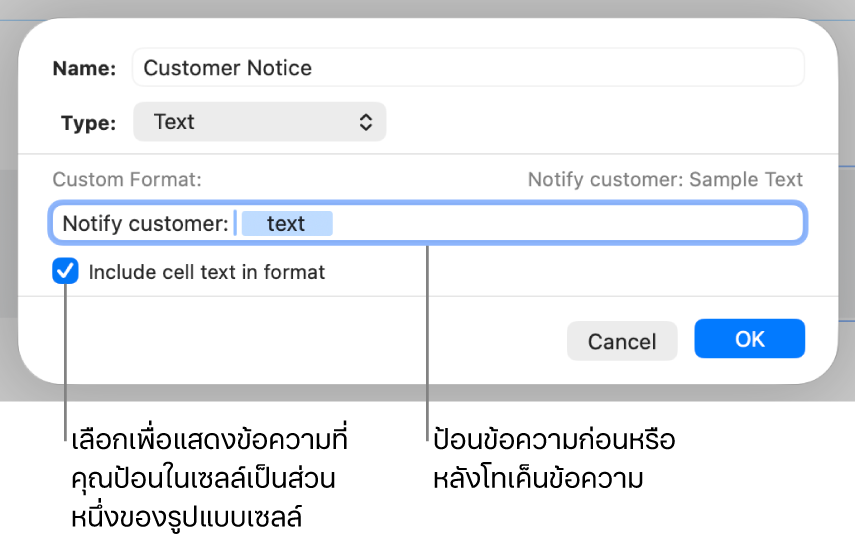Click the 'Name:' label
This screenshot has height=547, width=857.
[84, 68]
